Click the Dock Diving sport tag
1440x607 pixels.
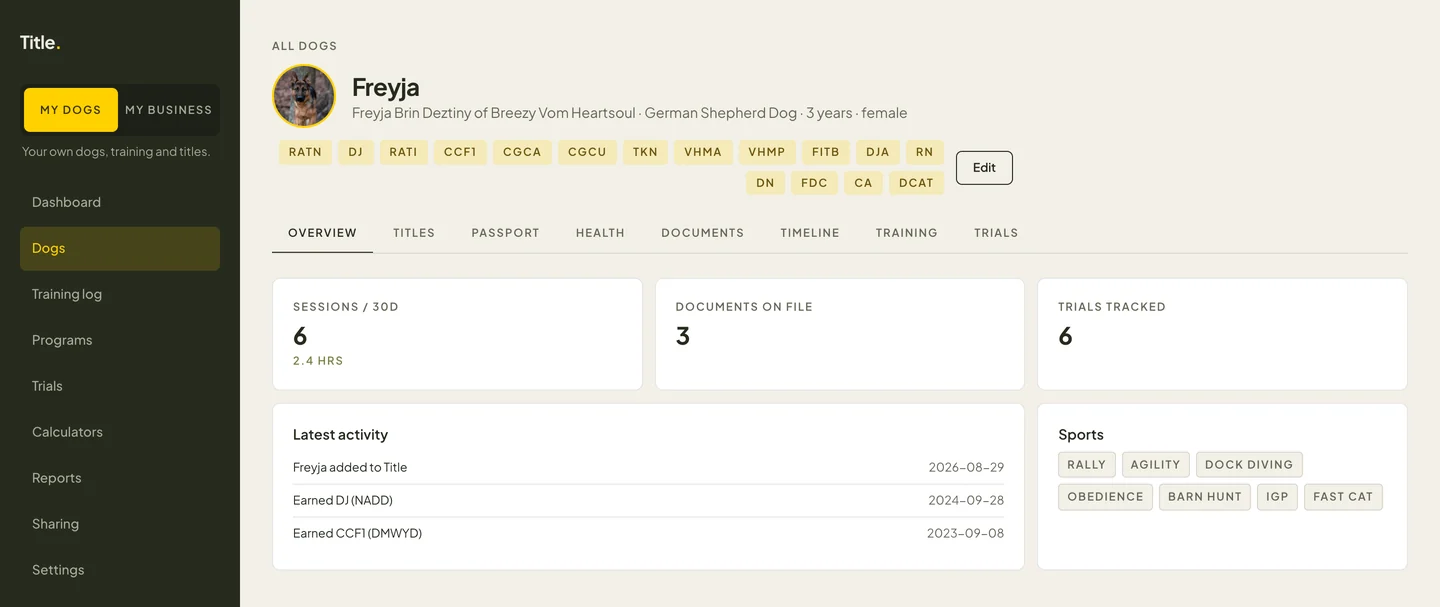click(1249, 465)
